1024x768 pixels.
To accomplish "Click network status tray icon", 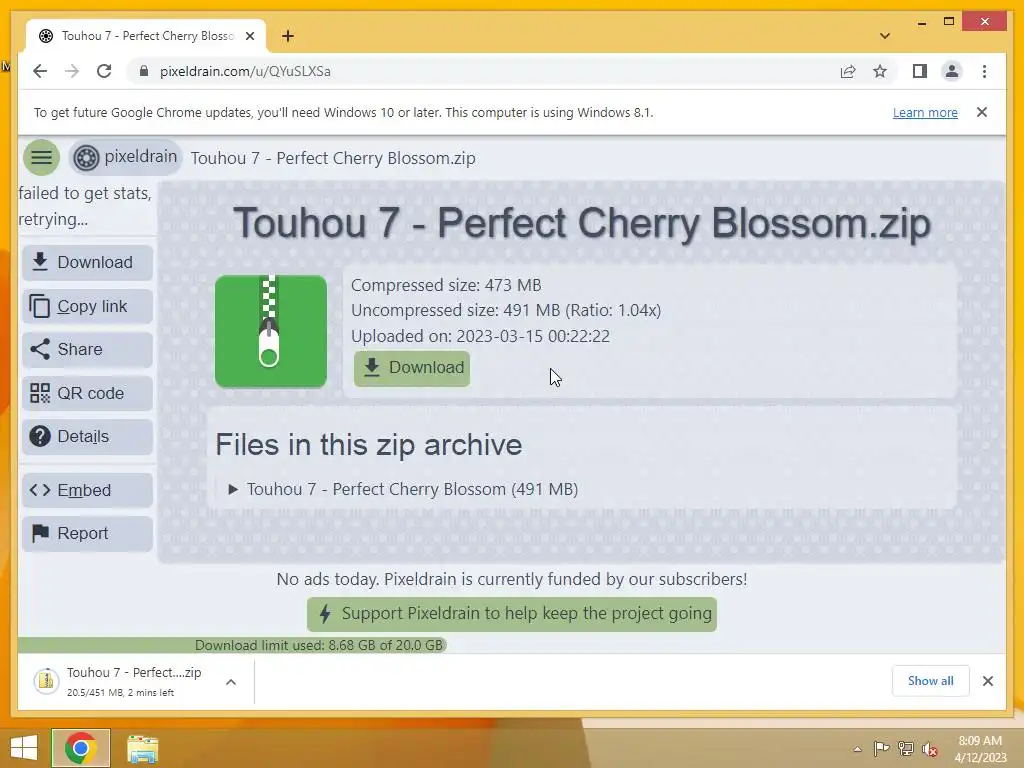I will pos(906,748).
